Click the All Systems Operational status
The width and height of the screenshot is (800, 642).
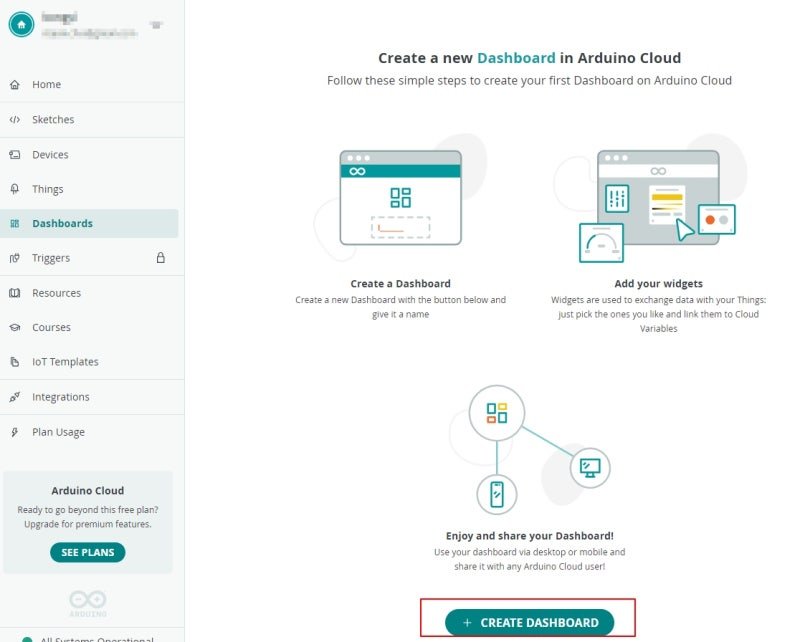point(88,638)
